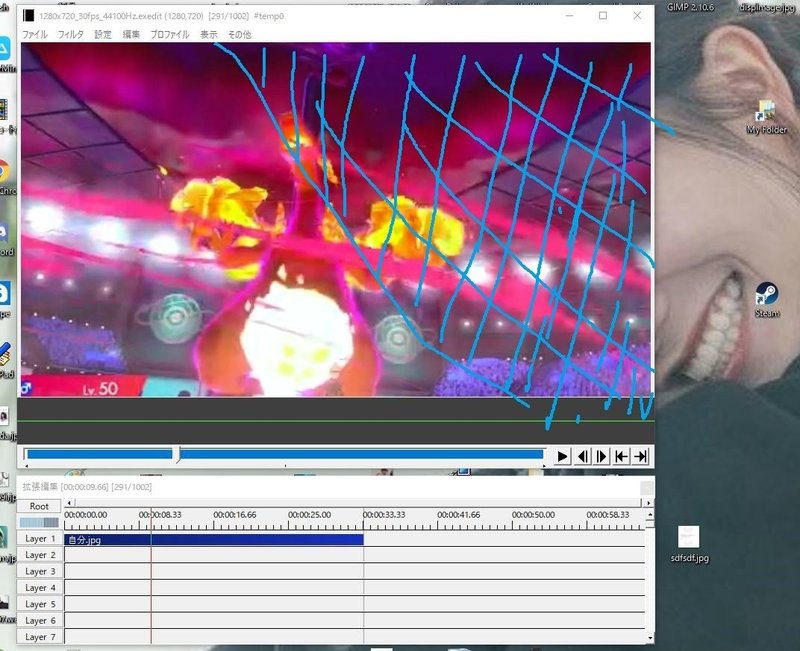Click the Root scene button
Viewport: 800px width, 651px height.
39,506
